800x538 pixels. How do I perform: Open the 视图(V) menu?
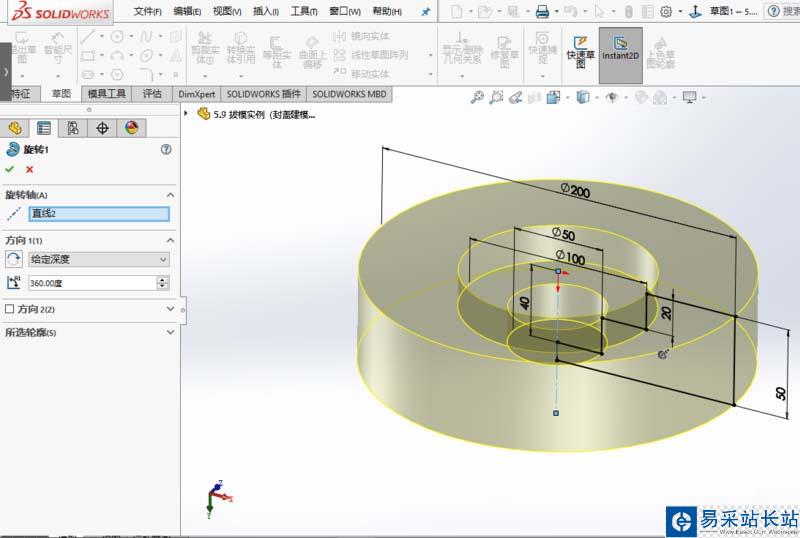[227, 11]
